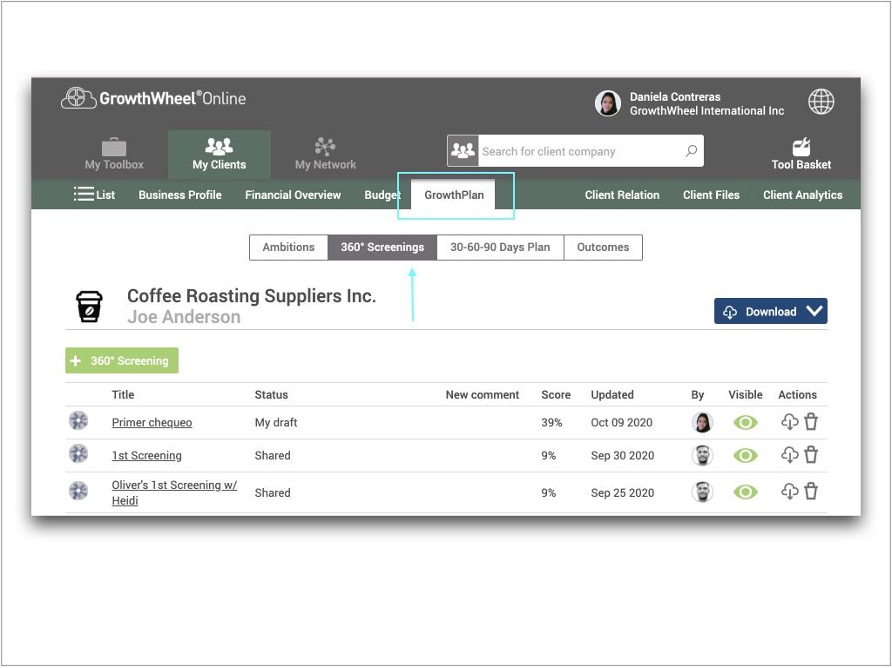Select the Ambitions sub-tab
This screenshot has height=668, width=892.
[288, 247]
